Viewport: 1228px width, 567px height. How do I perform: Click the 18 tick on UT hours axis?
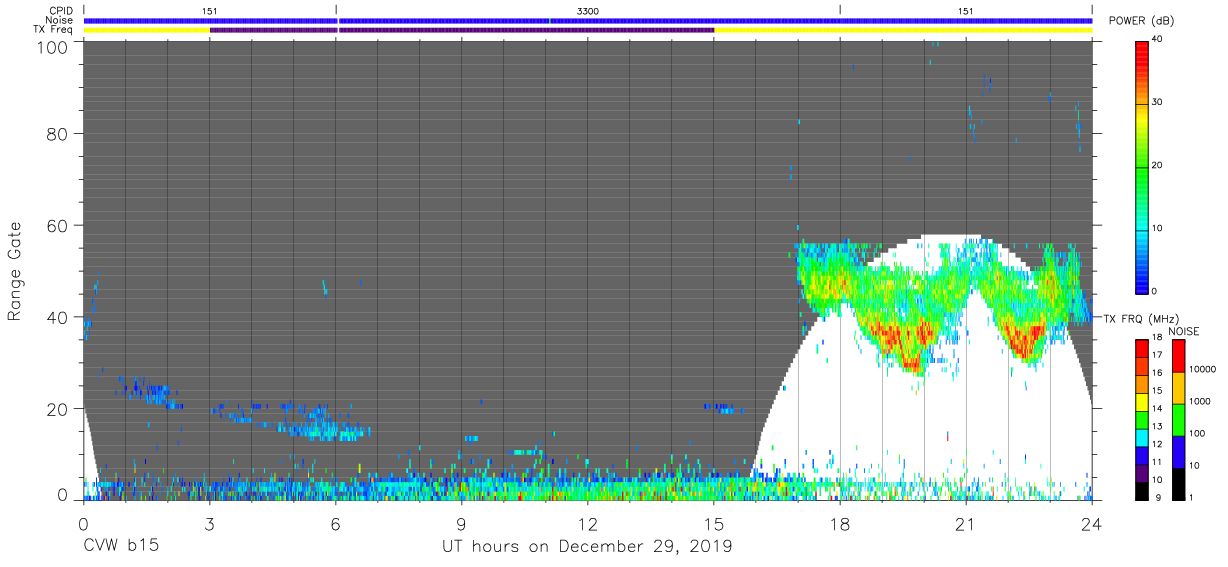[840, 523]
